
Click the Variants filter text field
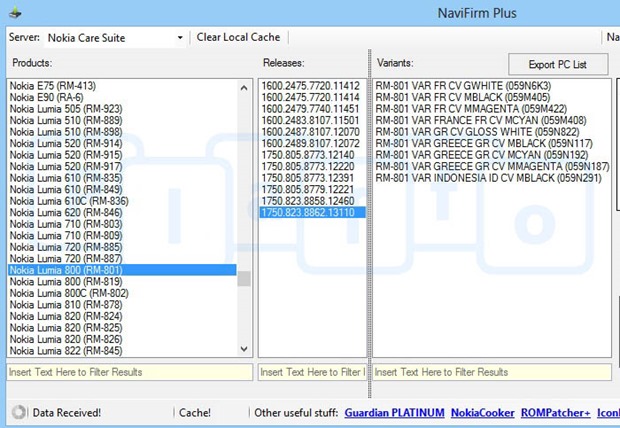coord(492,372)
